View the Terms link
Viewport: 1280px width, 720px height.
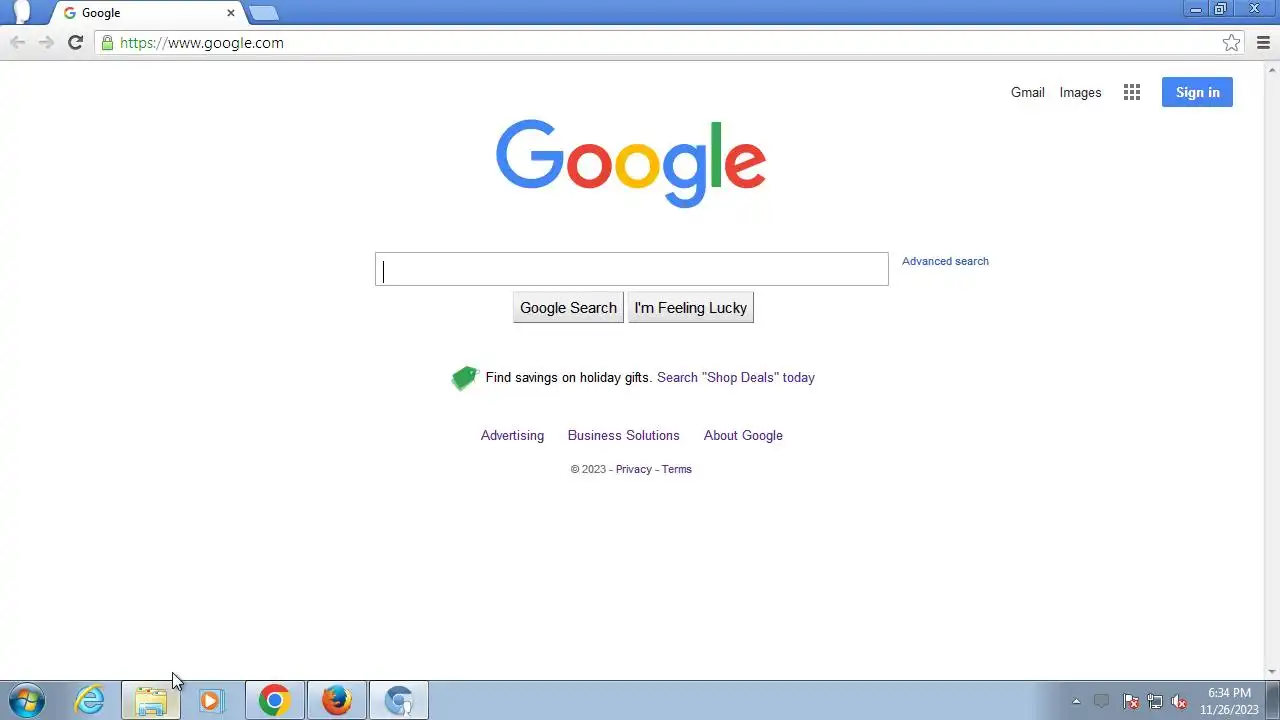point(676,469)
